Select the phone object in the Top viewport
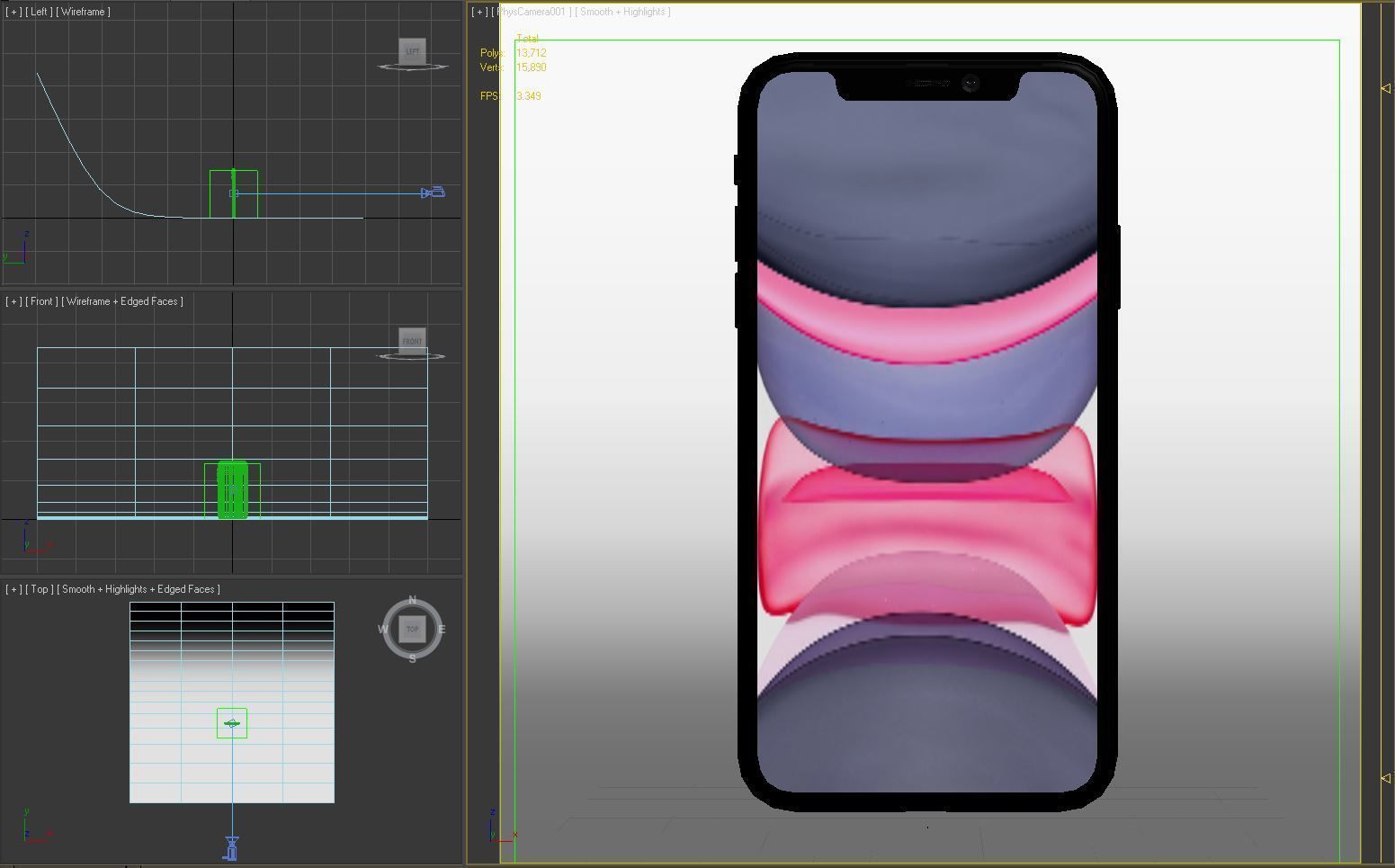 tap(232, 723)
